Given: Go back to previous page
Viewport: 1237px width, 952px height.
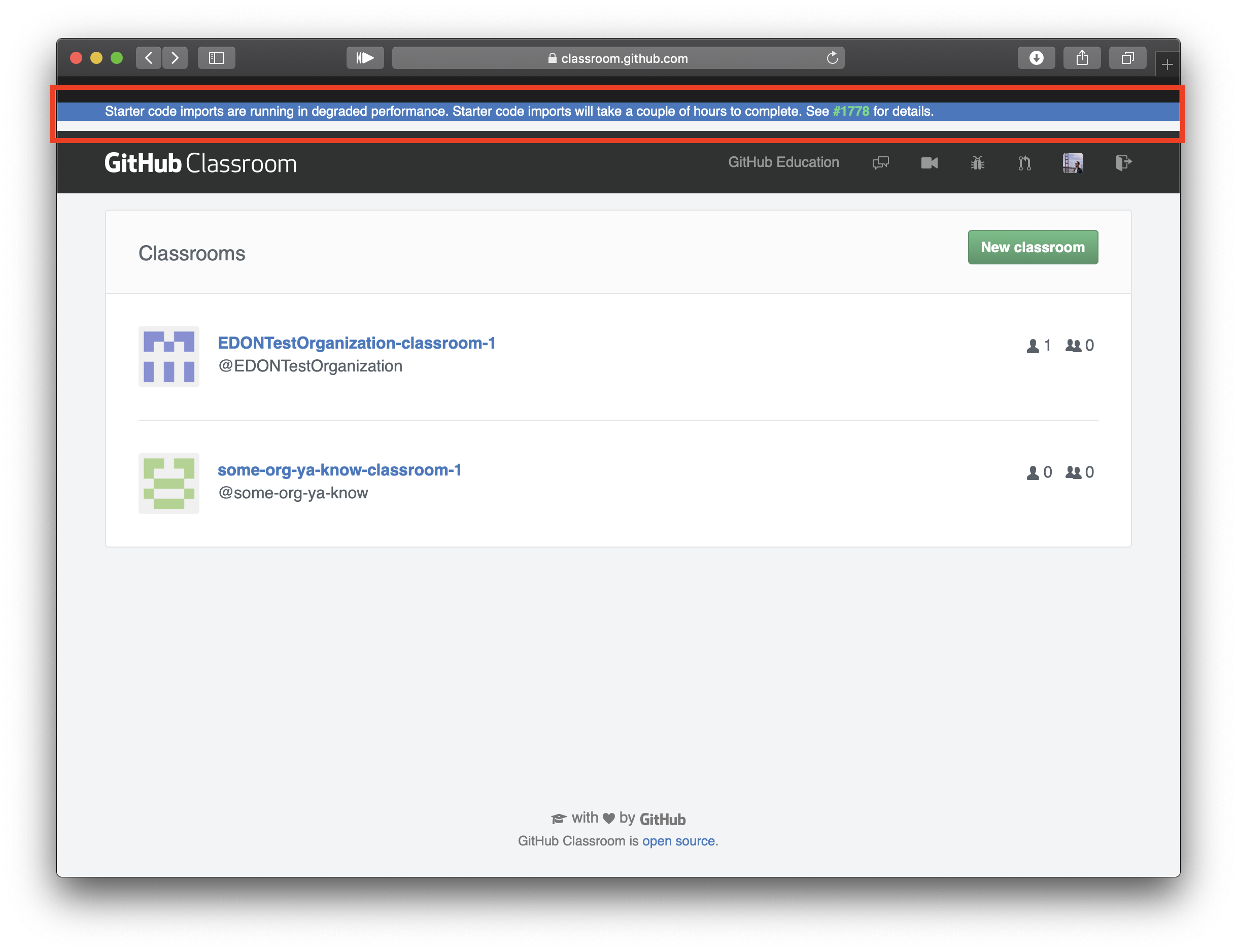Looking at the screenshot, I should click(x=149, y=58).
